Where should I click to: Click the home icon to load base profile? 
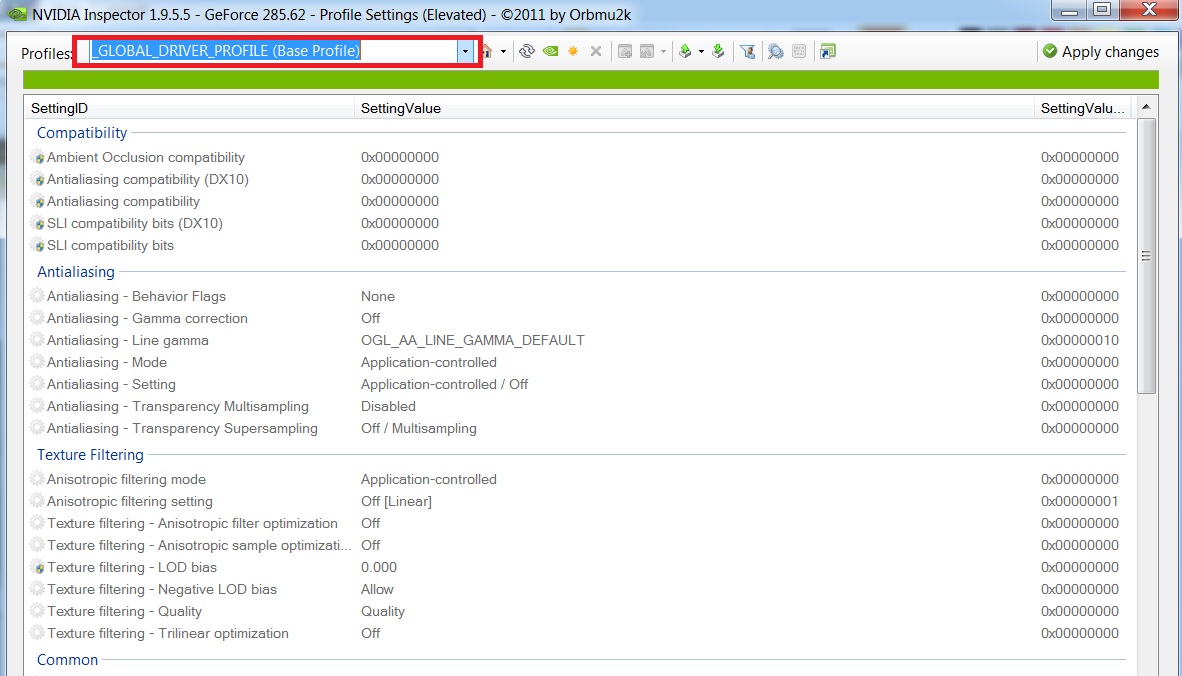(x=487, y=51)
